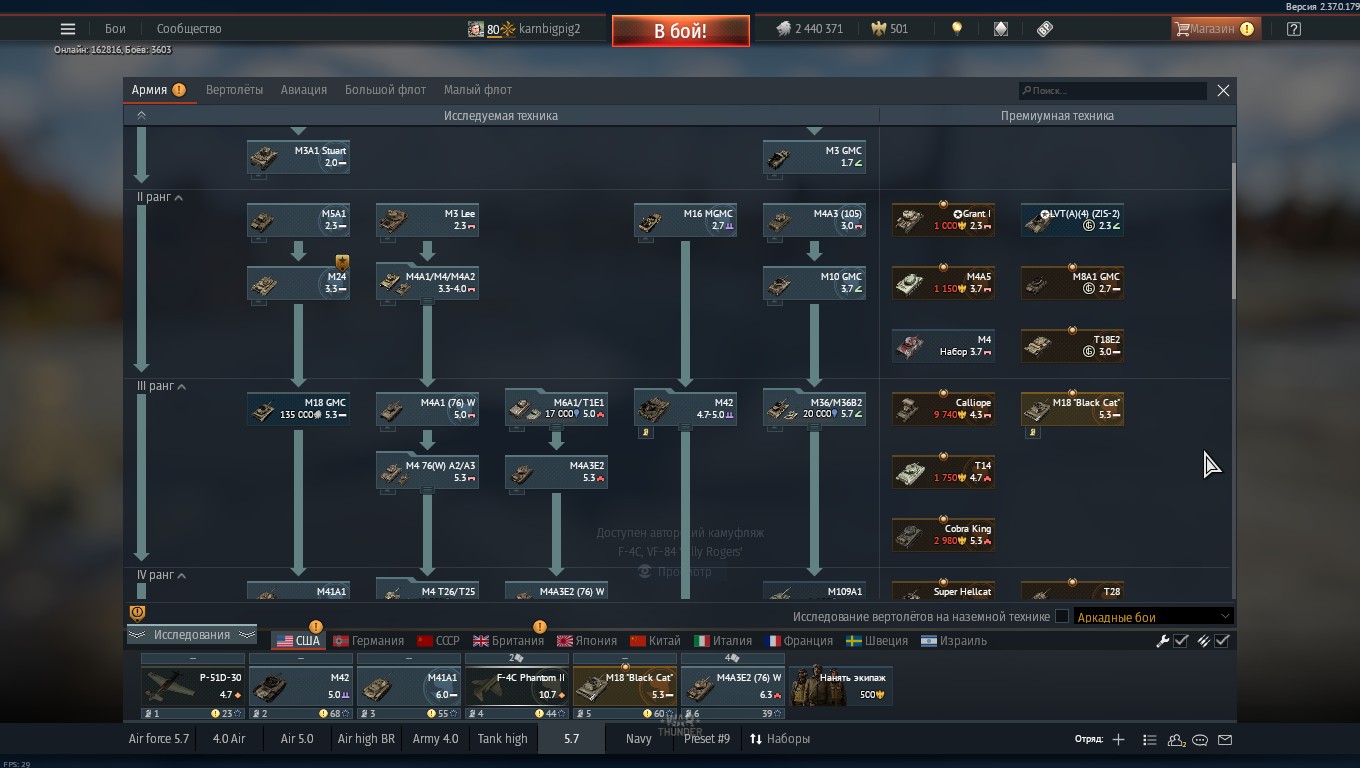Open the Battle Pass ticket icon
The width and height of the screenshot is (1360, 768).
pyautogui.click(x=1045, y=29)
